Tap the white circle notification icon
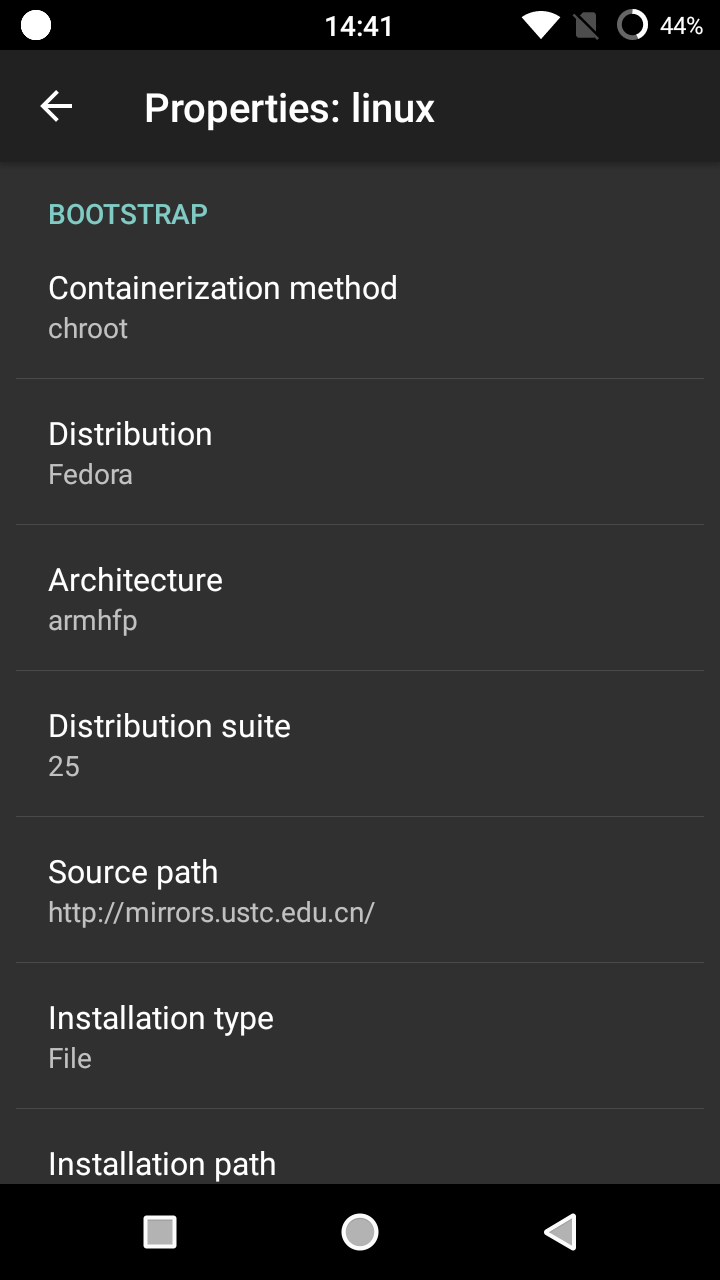This screenshot has width=720, height=1280. pyautogui.click(x=36, y=26)
